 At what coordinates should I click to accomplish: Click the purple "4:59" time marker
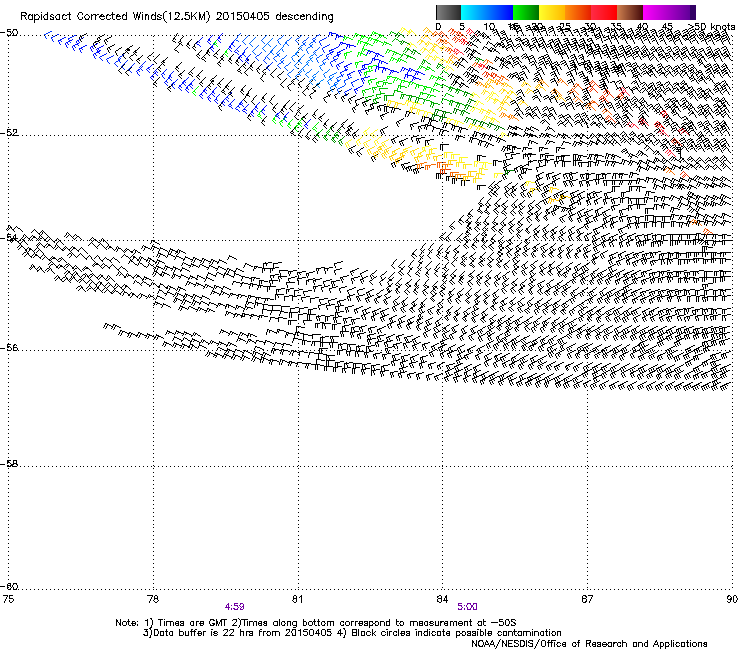[x=235, y=607]
